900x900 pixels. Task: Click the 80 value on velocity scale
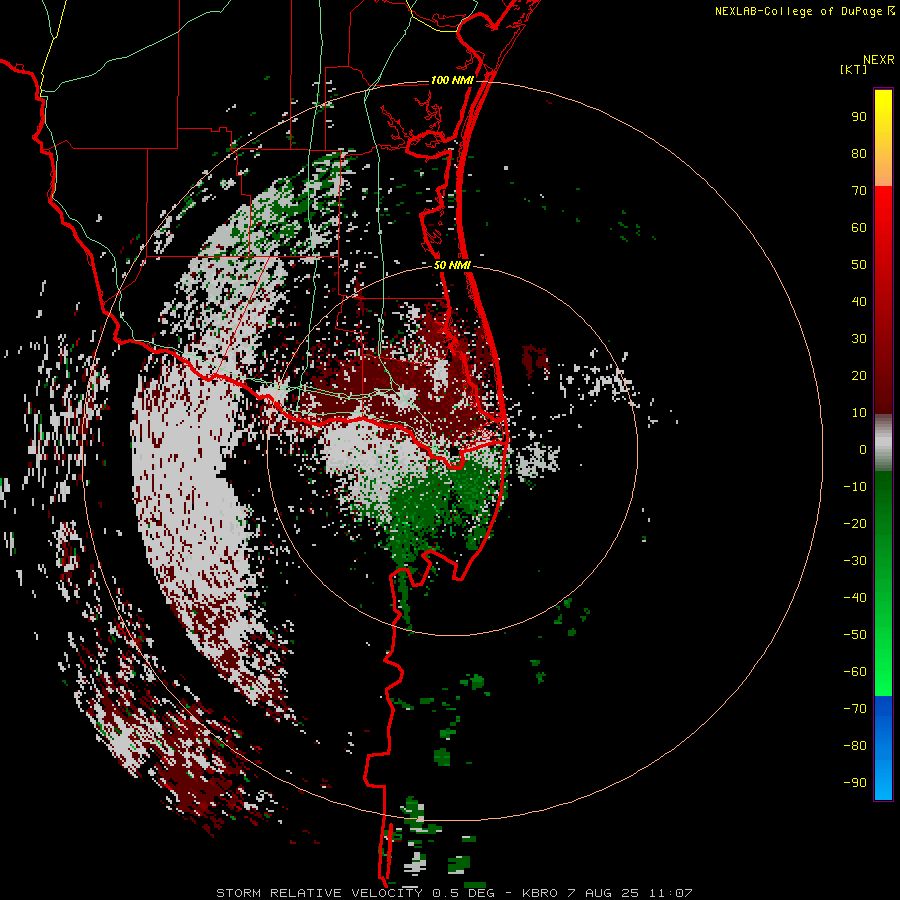(859, 153)
